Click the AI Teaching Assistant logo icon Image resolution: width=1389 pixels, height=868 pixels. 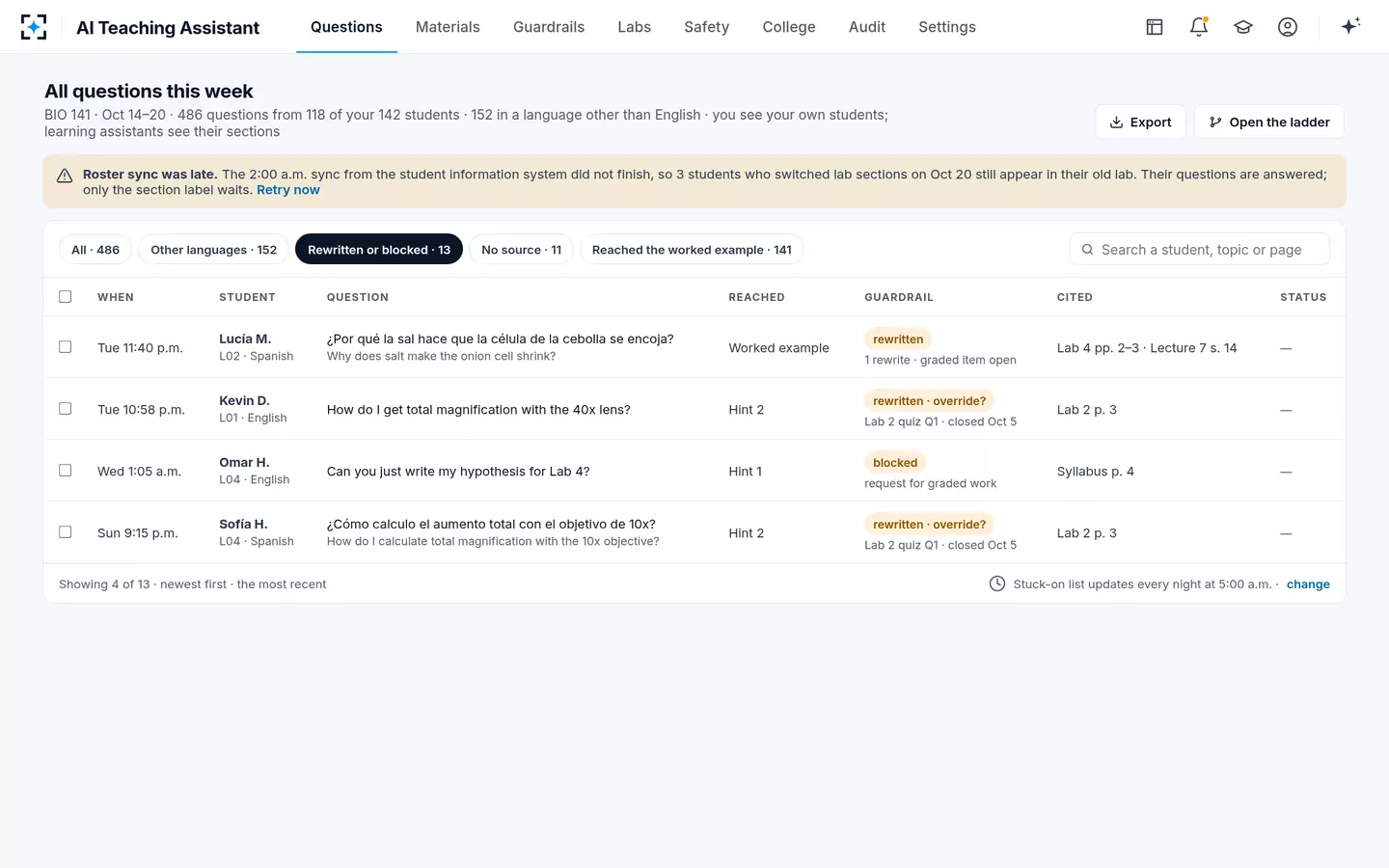[34, 27]
